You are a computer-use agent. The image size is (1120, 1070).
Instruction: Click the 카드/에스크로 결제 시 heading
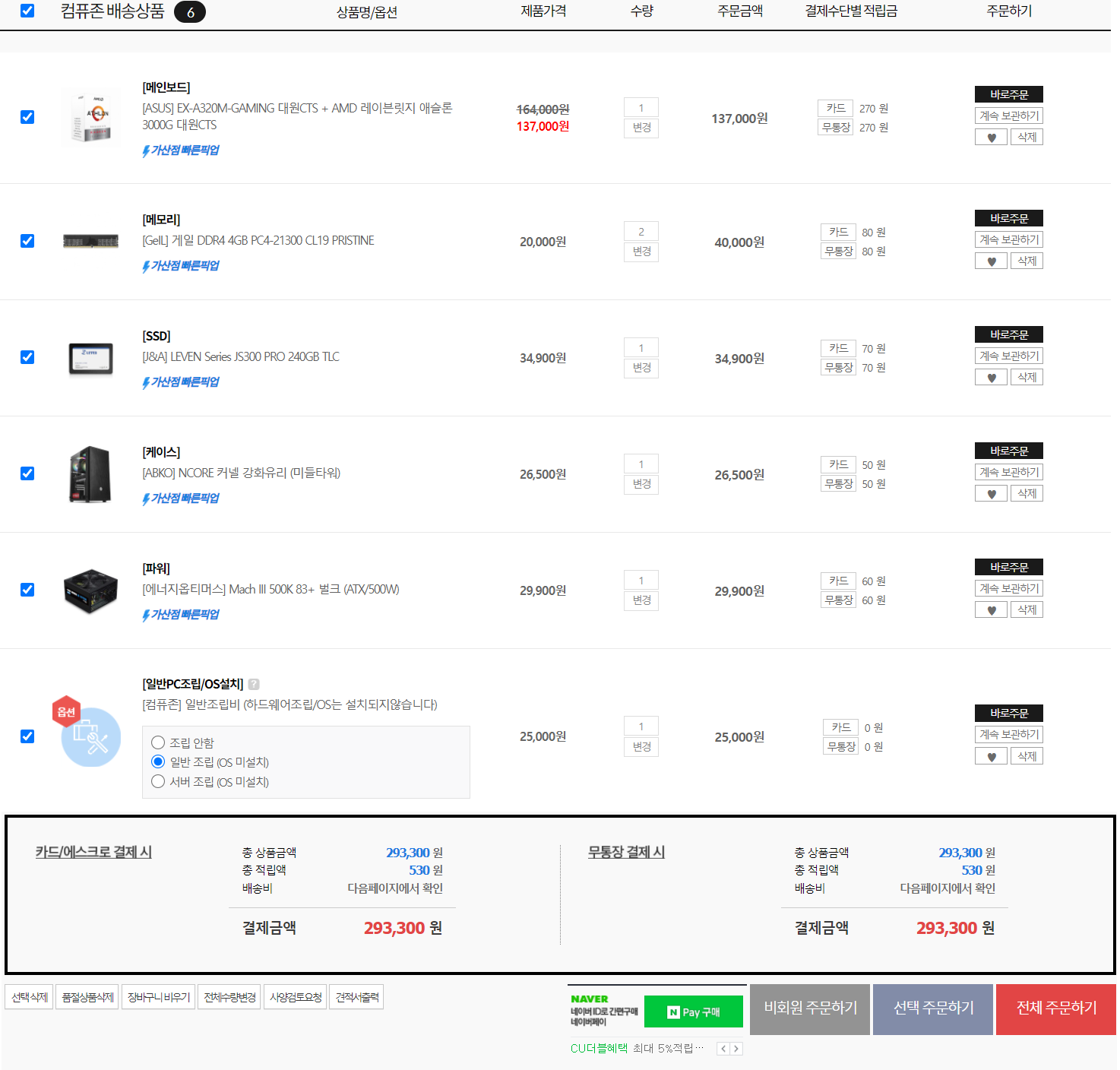click(x=93, y=853)
